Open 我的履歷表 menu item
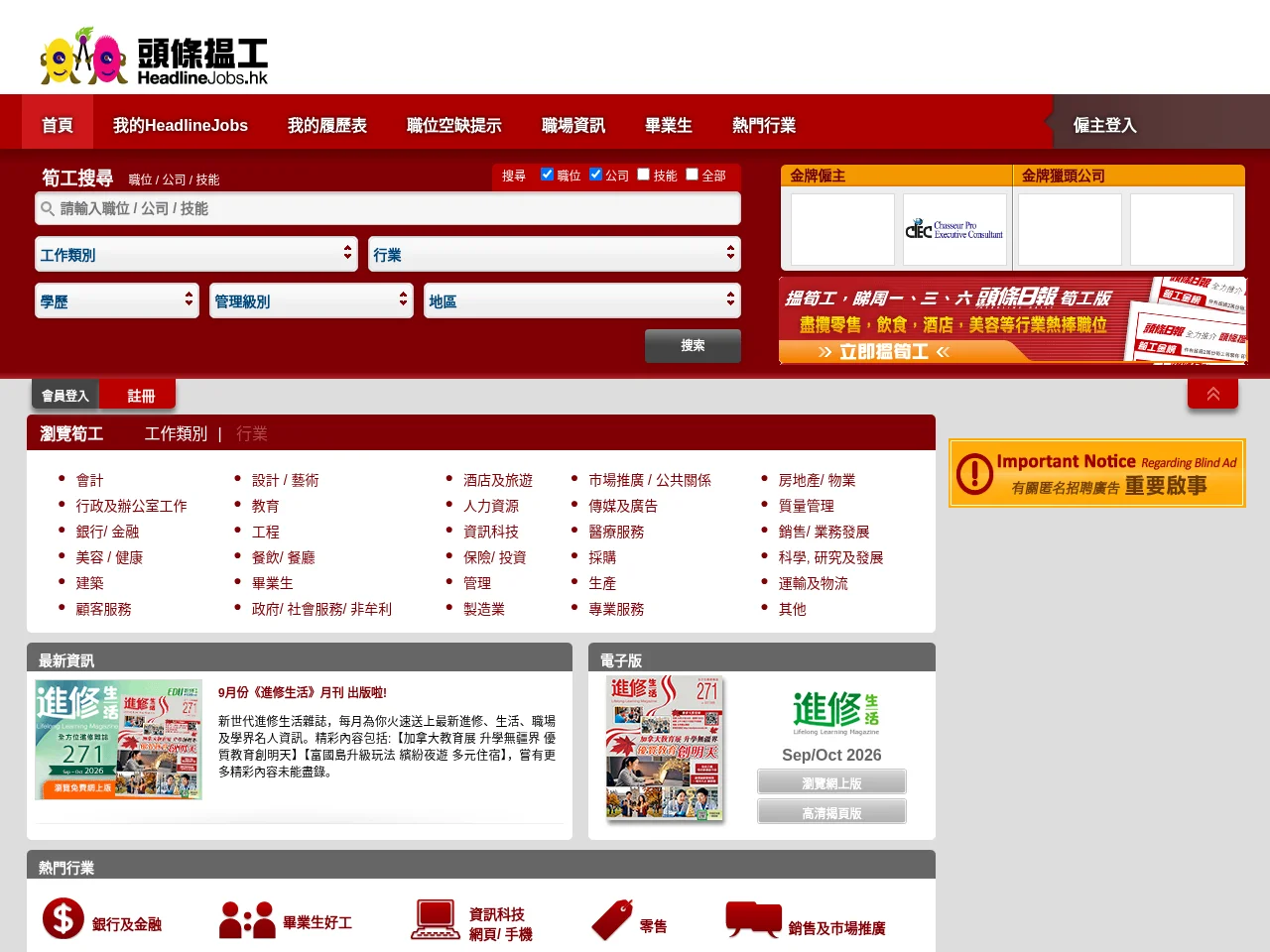The image size is (1270, 952). click(x=327, y=125)
